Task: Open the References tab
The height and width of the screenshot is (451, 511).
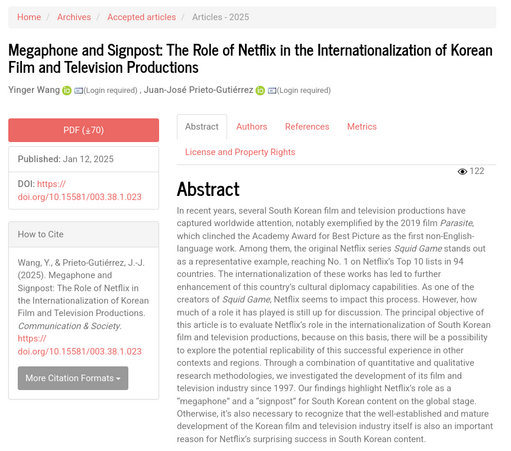Action: pos(307,127)
